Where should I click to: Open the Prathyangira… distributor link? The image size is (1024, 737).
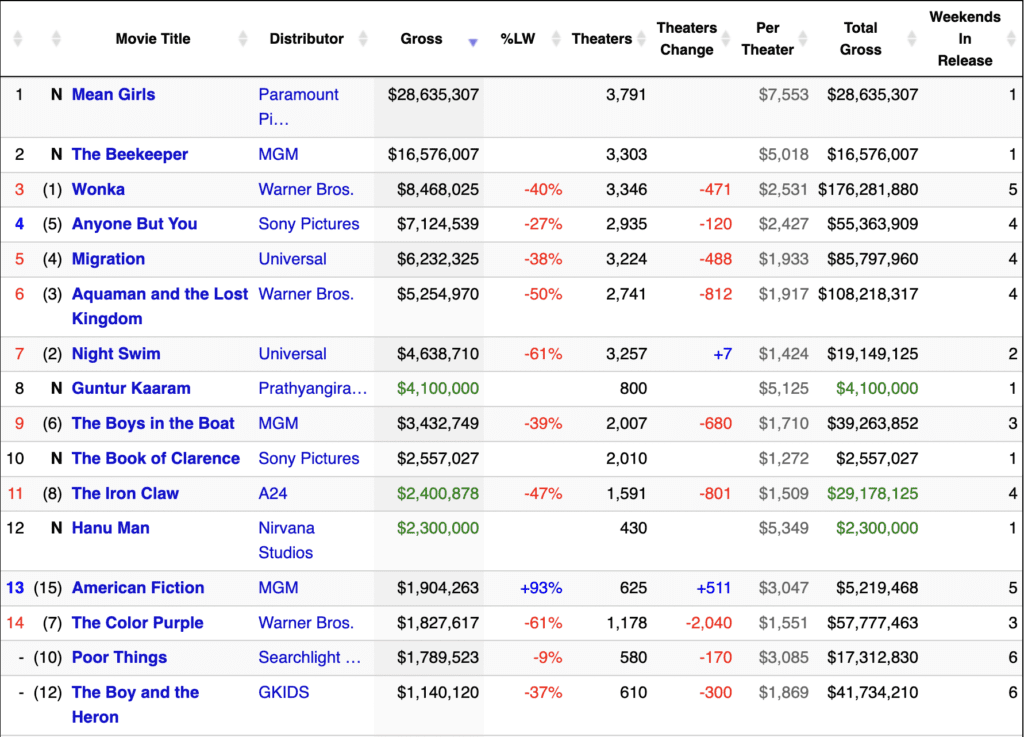pos(313,388)
